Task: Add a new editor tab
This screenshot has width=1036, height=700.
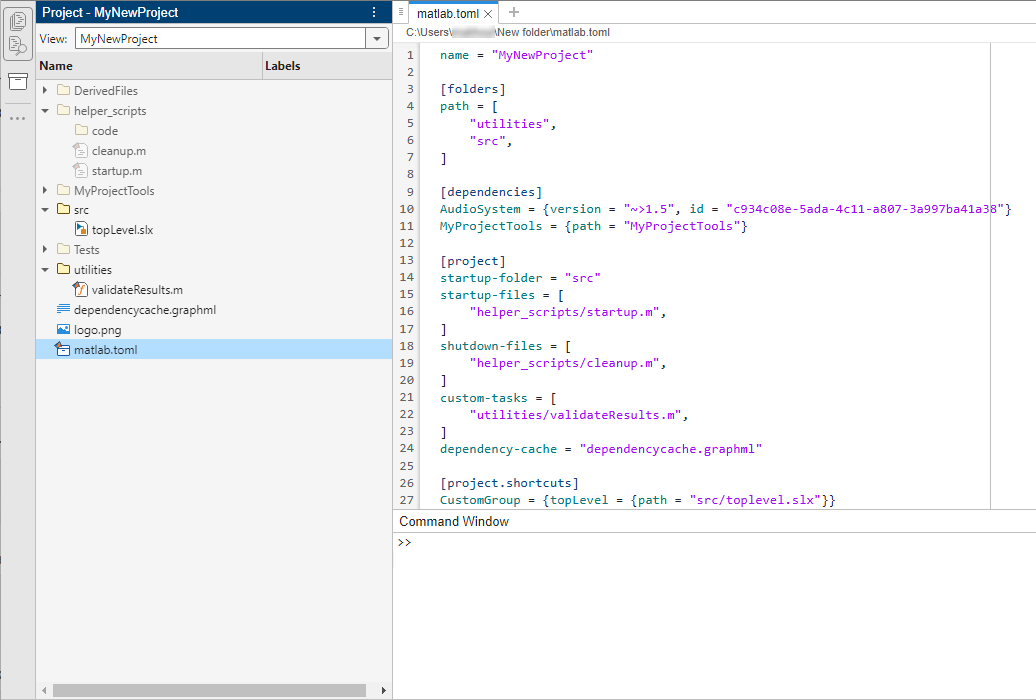Action: point(513,12)
